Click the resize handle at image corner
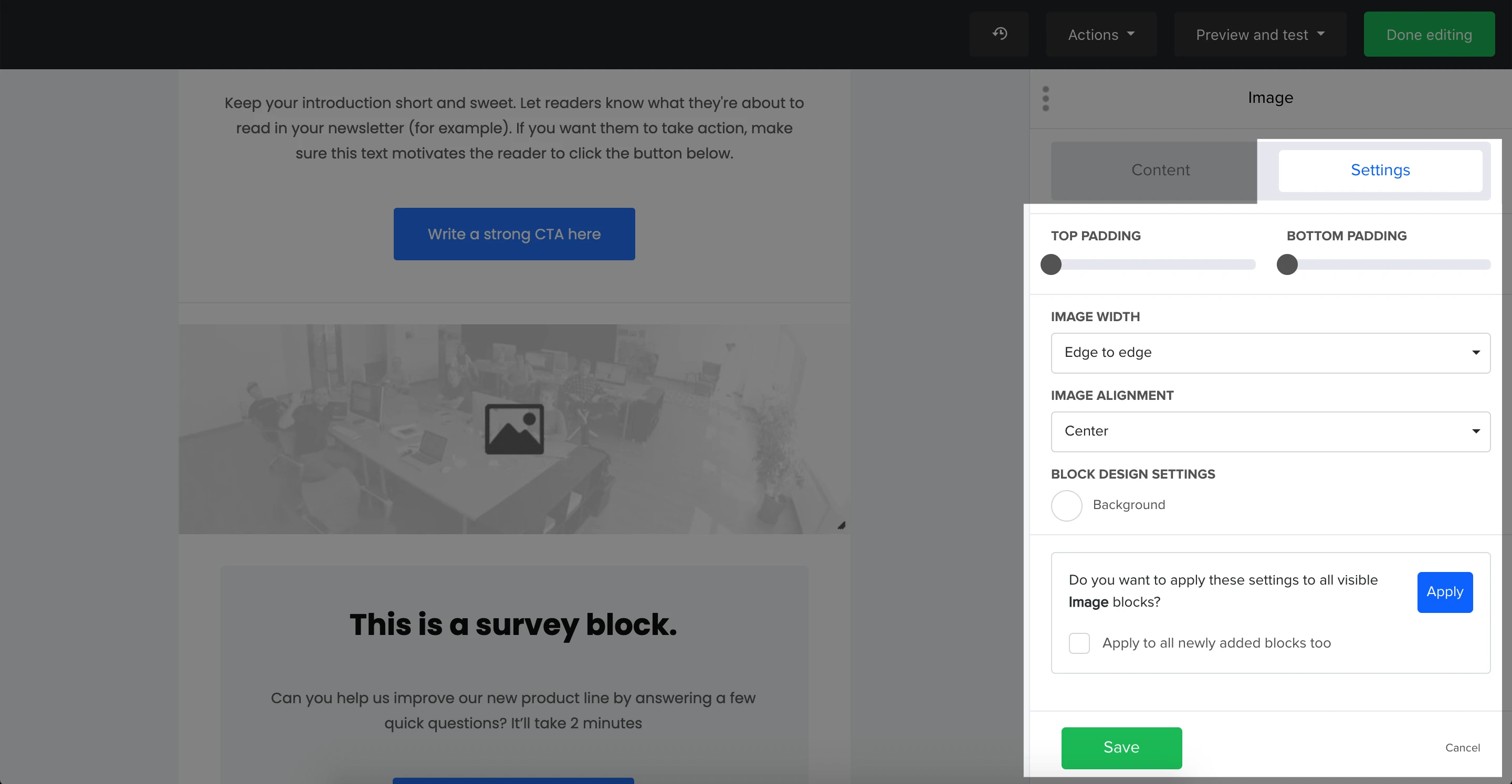1512x784 pixels. click(841, 525)
